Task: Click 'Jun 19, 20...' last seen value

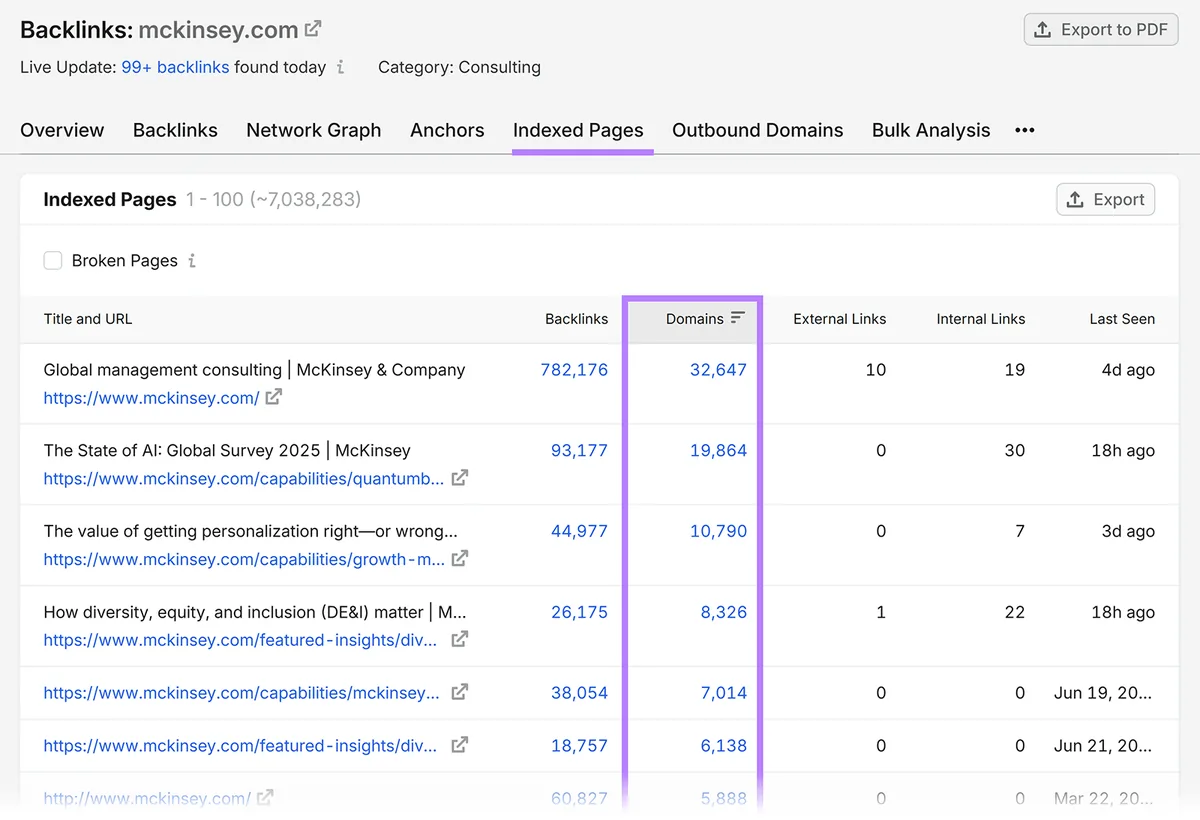Action: tap(1104, 692)
